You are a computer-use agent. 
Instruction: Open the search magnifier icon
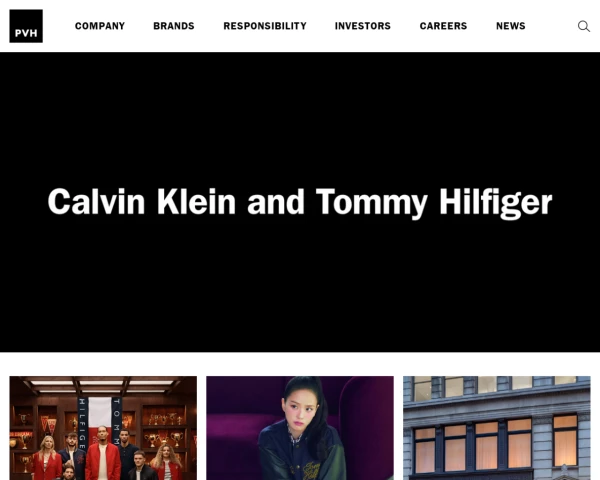pyautogui.click(x=584, y=26)
